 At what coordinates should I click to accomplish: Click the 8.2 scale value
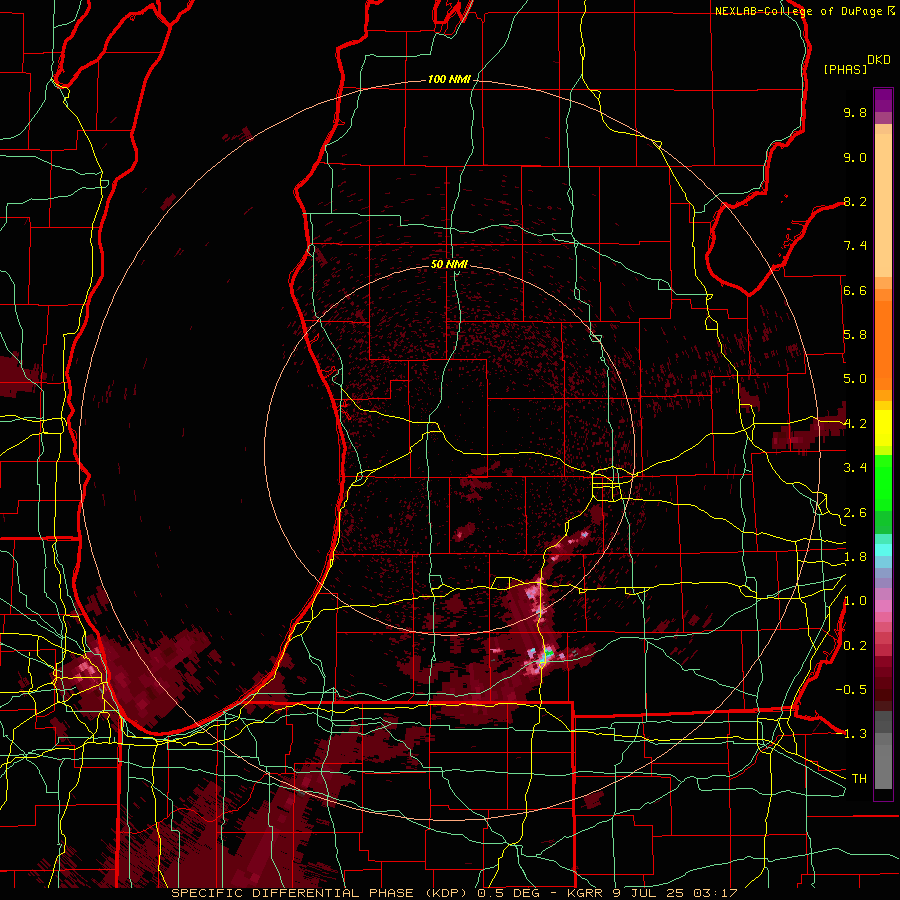855,201
